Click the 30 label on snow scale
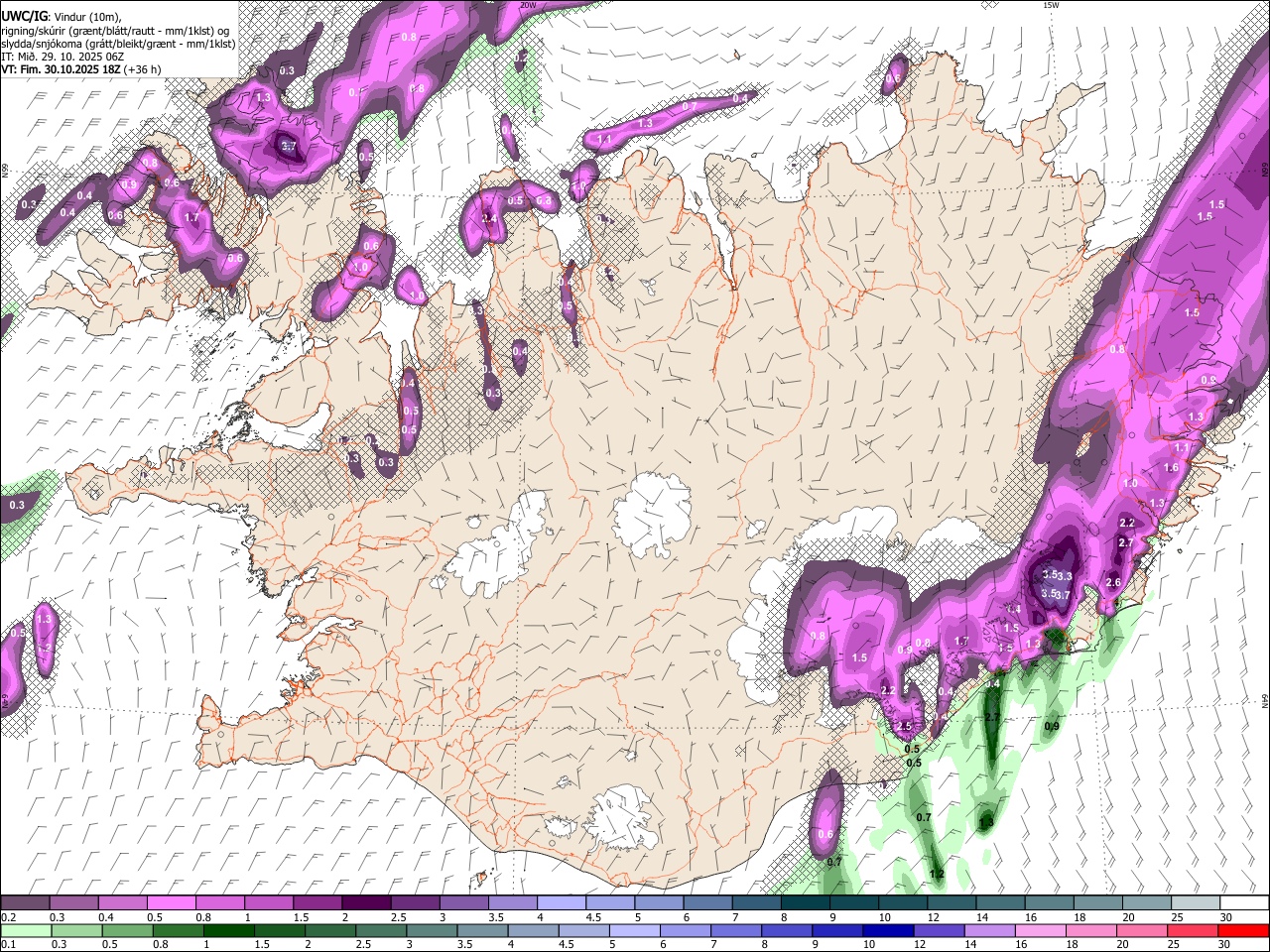Screen dimensions: 1270x952 click(1226, 917)
